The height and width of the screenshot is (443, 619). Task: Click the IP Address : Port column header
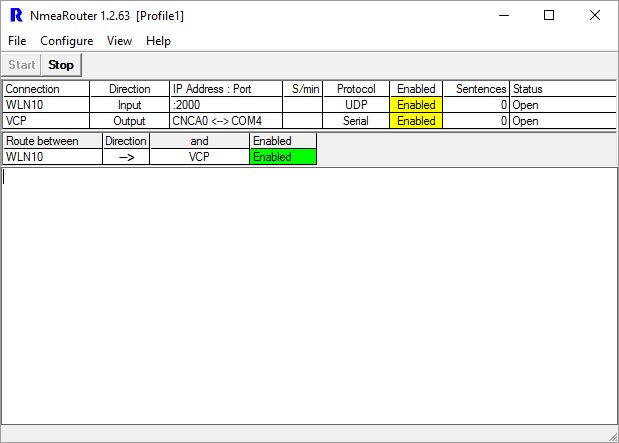(226, 89)
